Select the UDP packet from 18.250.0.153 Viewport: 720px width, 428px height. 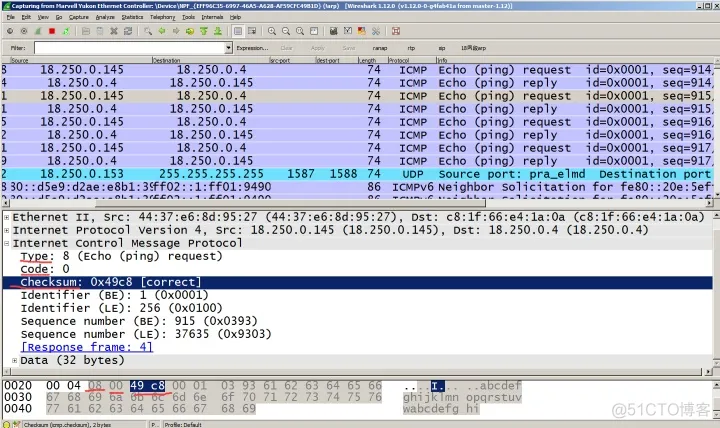click(x=357, y=174)
